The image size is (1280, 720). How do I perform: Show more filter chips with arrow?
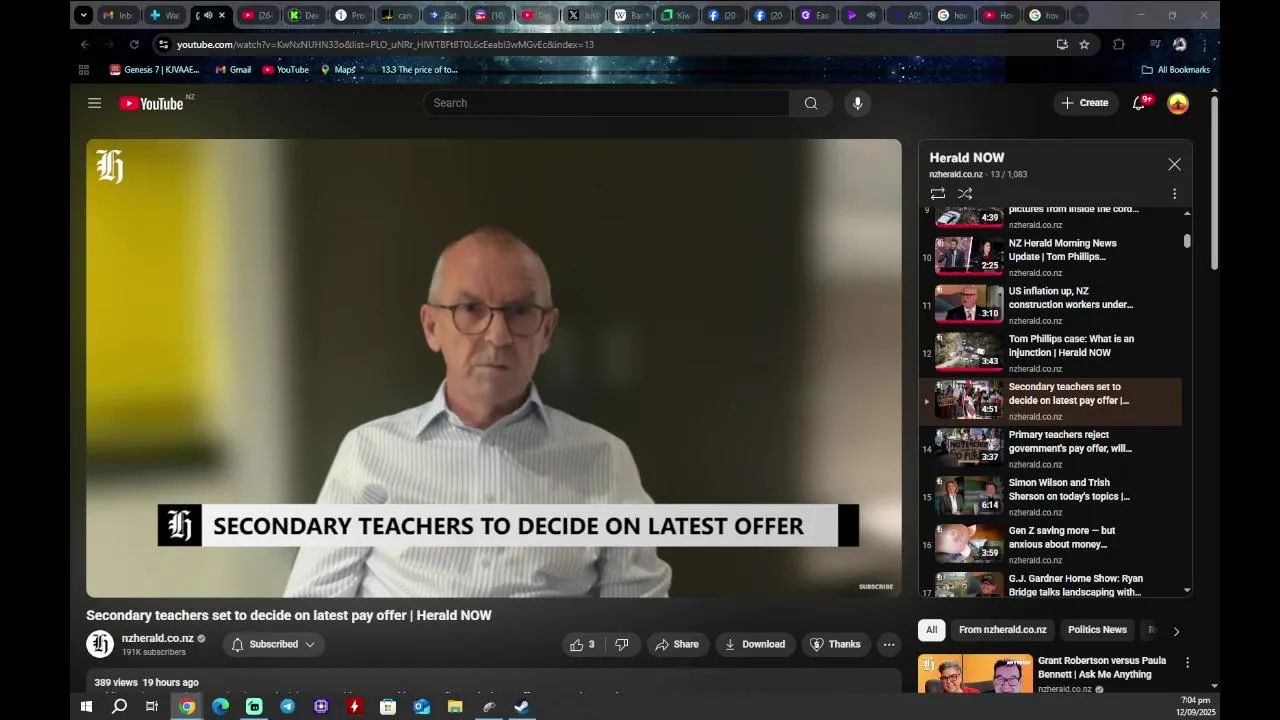click(x=1176, y=631)
